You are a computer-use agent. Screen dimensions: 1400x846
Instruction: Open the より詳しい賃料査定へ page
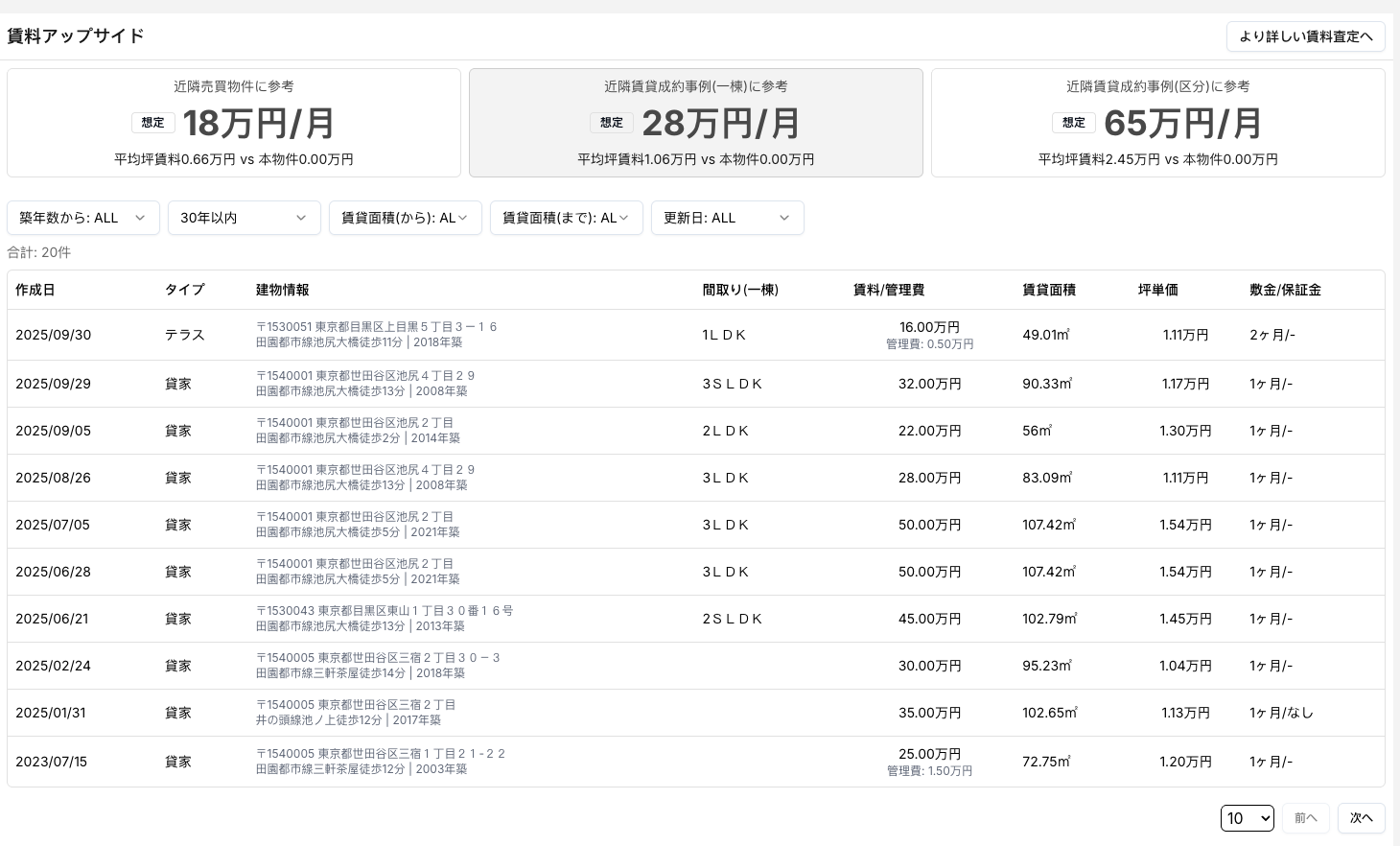[x=1305, y=36]
